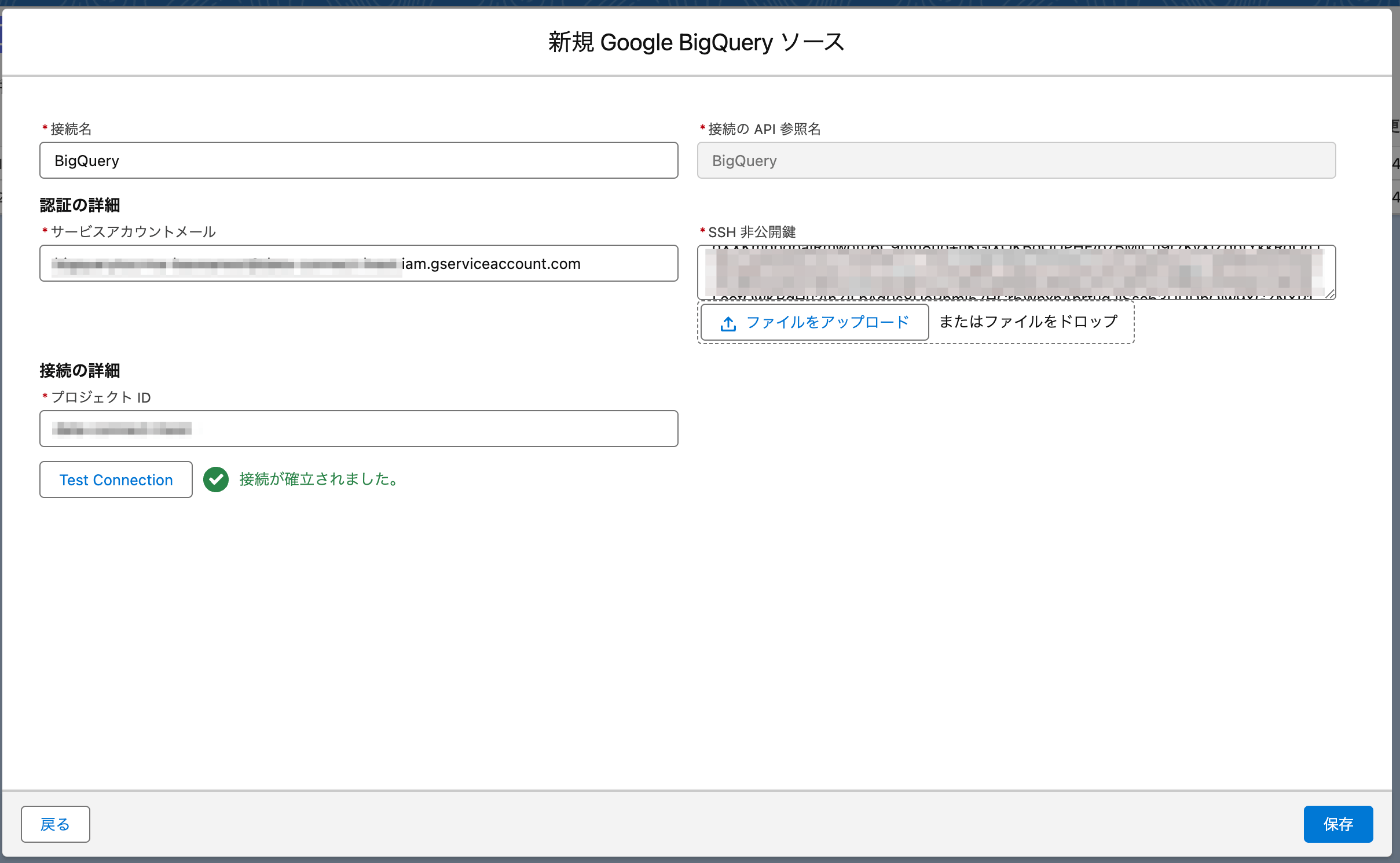Click inside the SSH 非公開鍵 text area

[x=1016, y=272]
